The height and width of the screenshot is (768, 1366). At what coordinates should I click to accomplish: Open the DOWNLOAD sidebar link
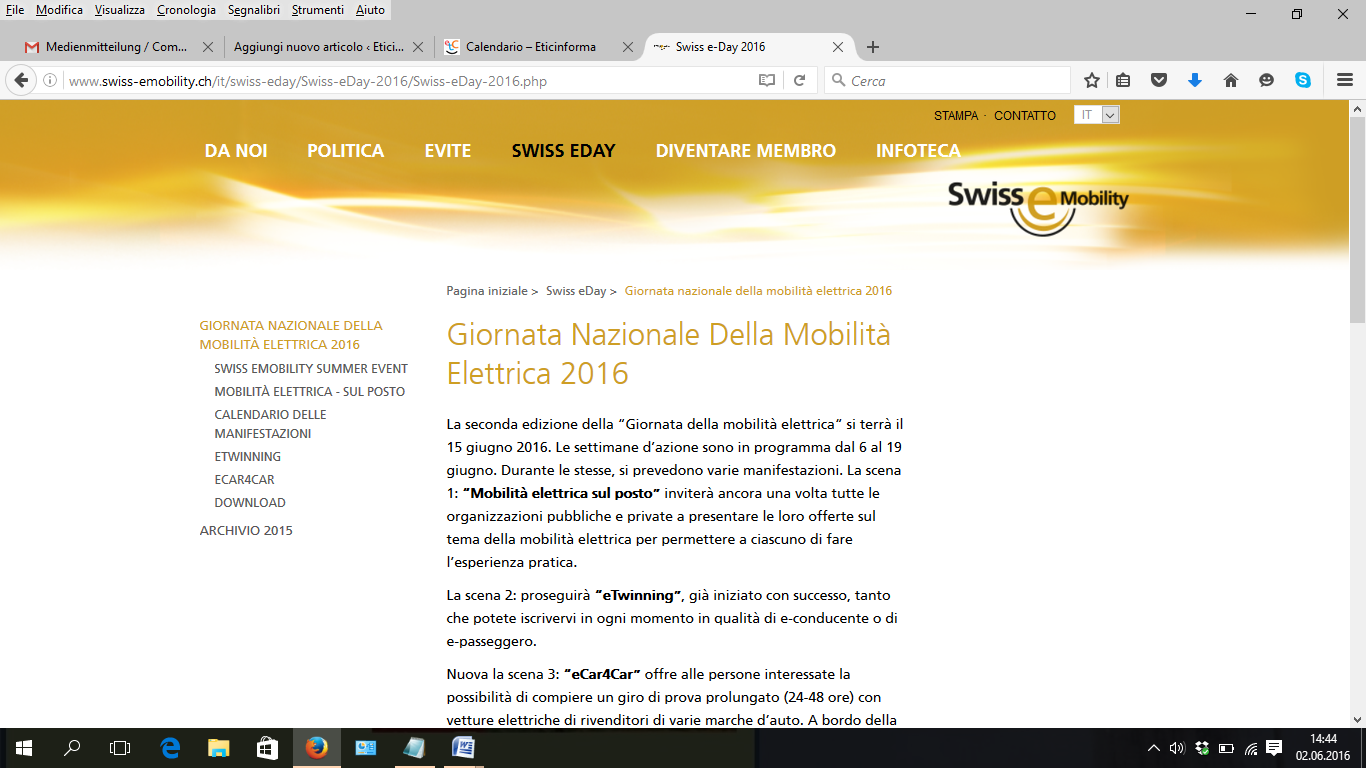250,503
